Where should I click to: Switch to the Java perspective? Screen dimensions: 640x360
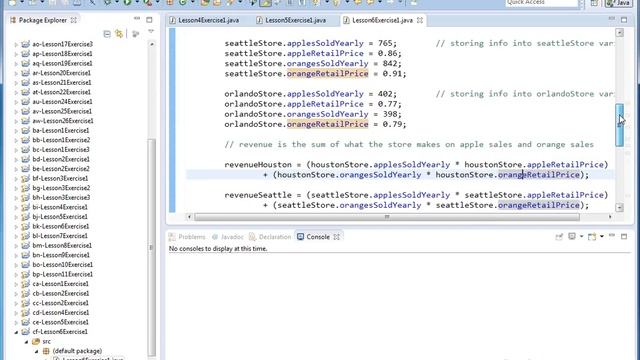619,3
